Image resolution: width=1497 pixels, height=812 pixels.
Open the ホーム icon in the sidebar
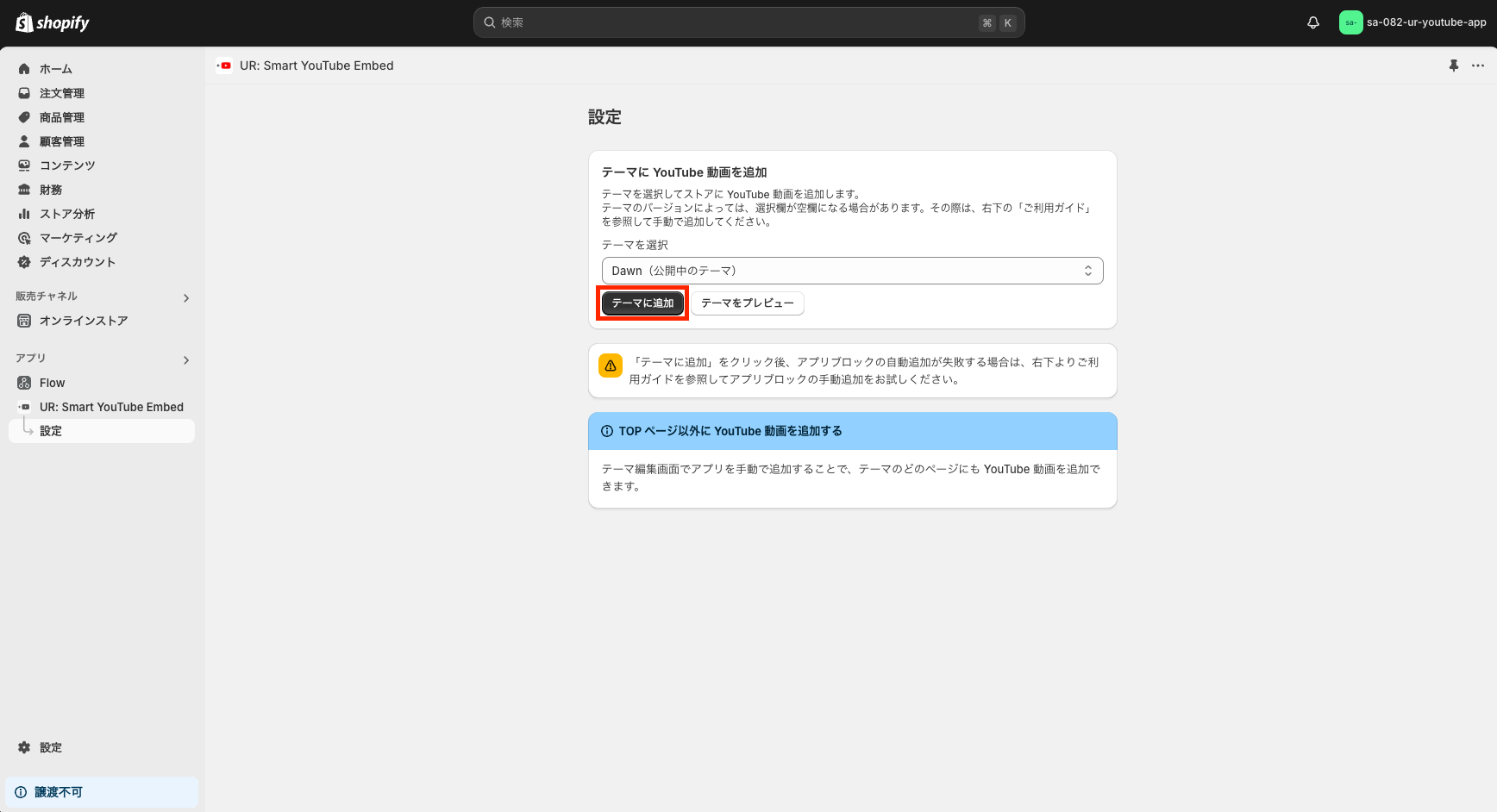coord(23,69)
